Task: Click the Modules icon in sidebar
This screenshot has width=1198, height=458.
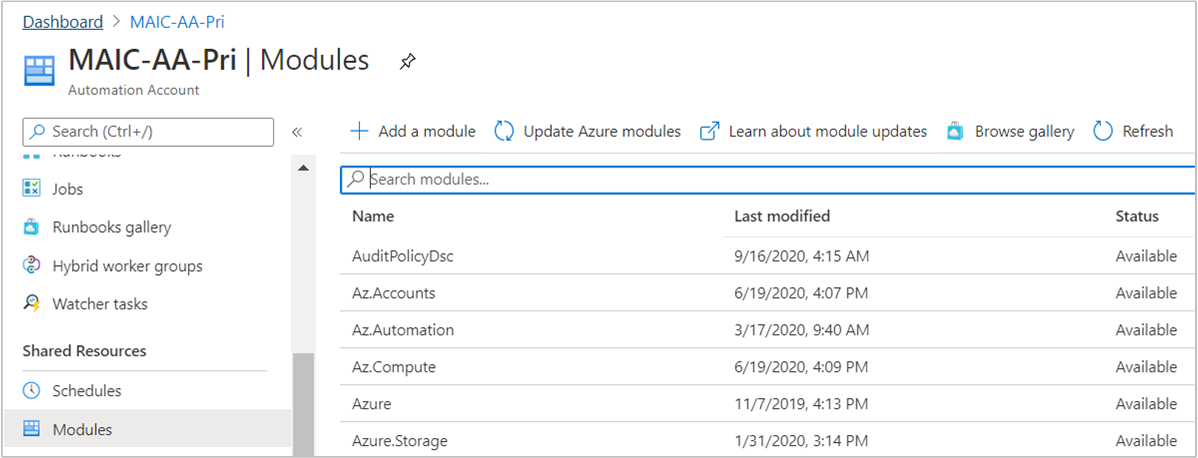Action: tap(31, 429)
